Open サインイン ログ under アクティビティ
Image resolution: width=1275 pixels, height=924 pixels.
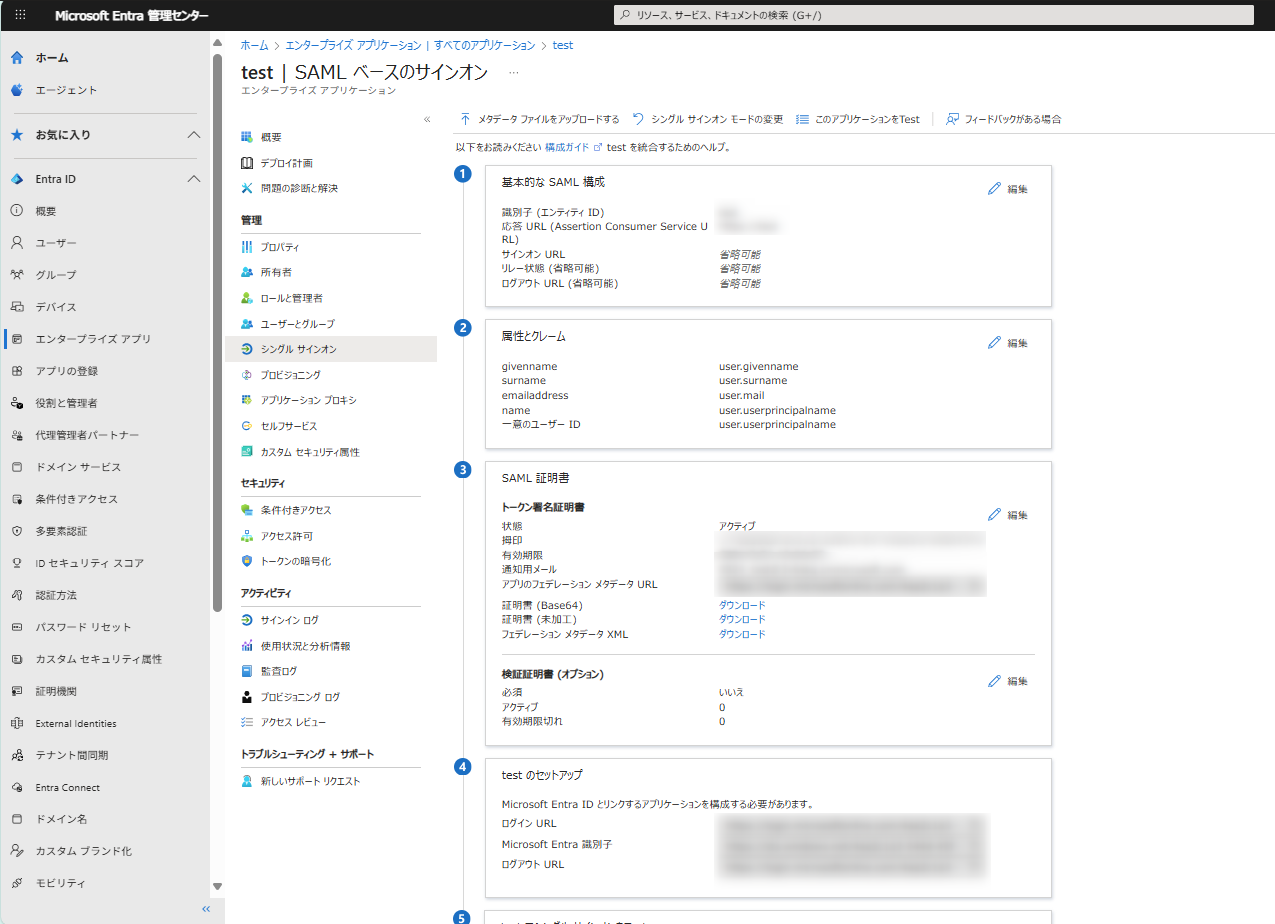(x=289, y=620)
